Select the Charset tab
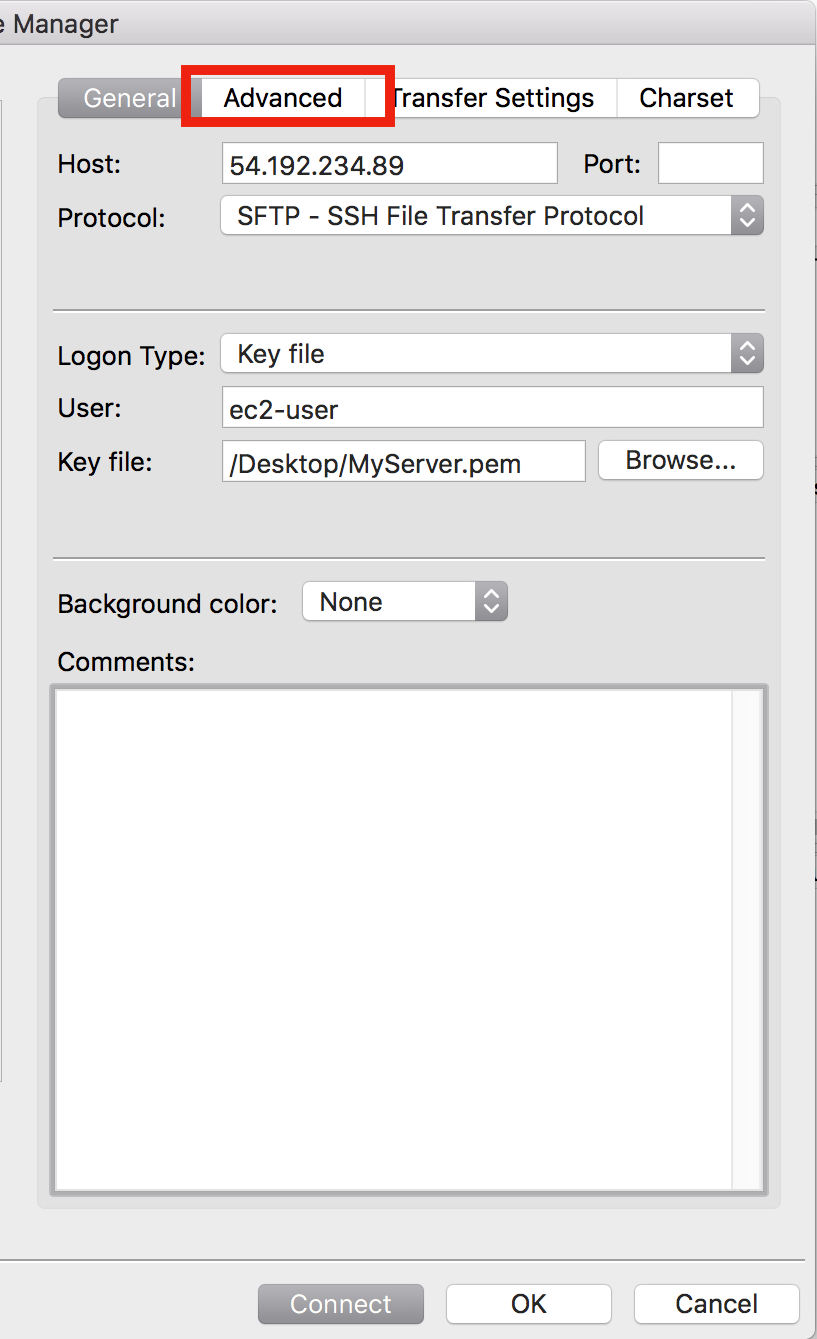Viewport: 817px width, 1339px height. click(686, 97)
